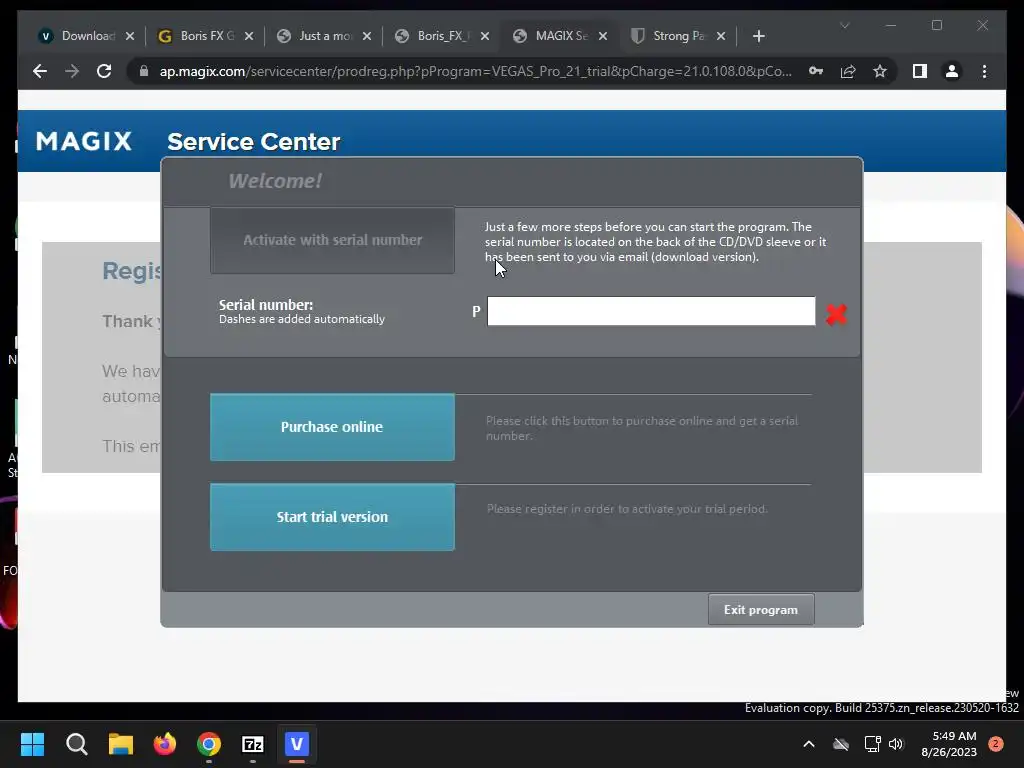1024x768 pixels.
Task: Click the ap.magix.com address bar
Action: point(475,71)
